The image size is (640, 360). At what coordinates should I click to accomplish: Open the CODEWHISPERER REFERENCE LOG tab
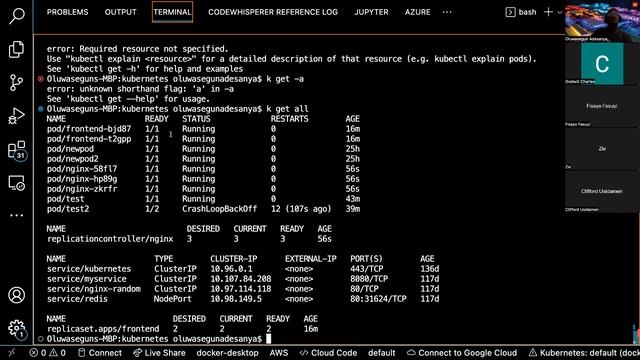(x=273, y=12)
